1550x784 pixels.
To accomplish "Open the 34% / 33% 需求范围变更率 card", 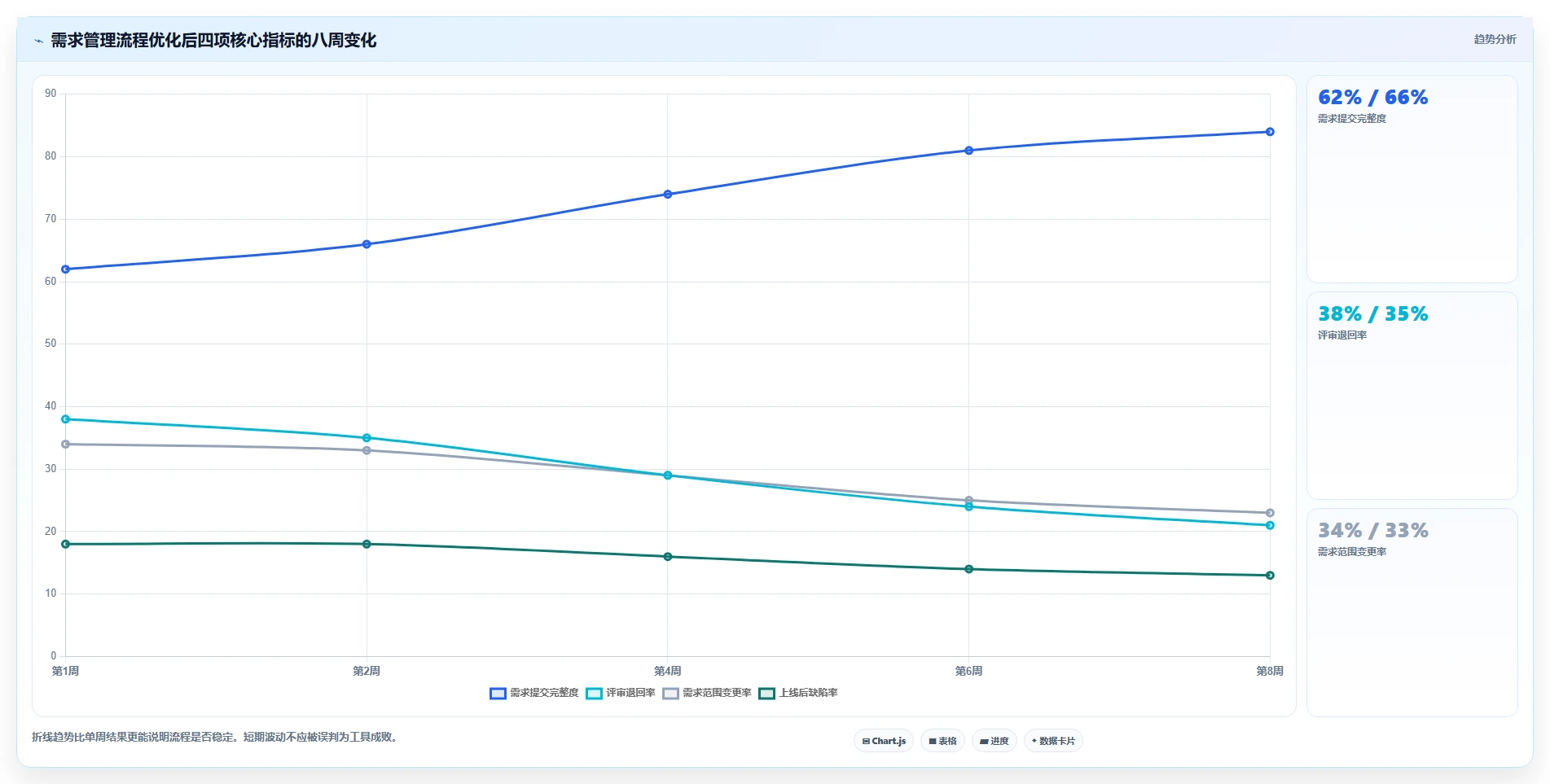I will click(1412, 613).
